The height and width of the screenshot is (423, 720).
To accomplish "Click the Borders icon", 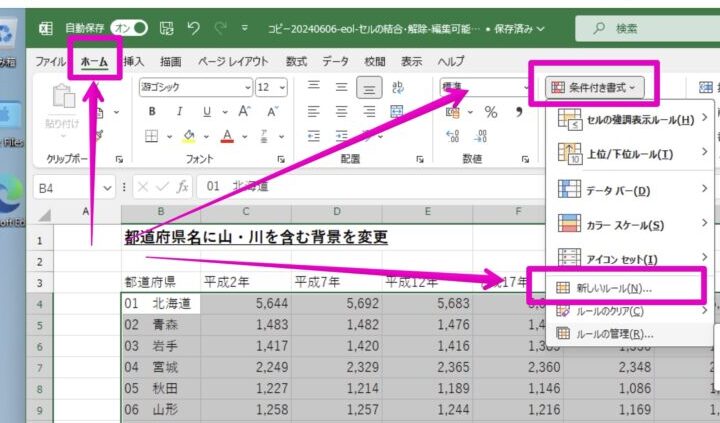I will click(x=152, y=136).
